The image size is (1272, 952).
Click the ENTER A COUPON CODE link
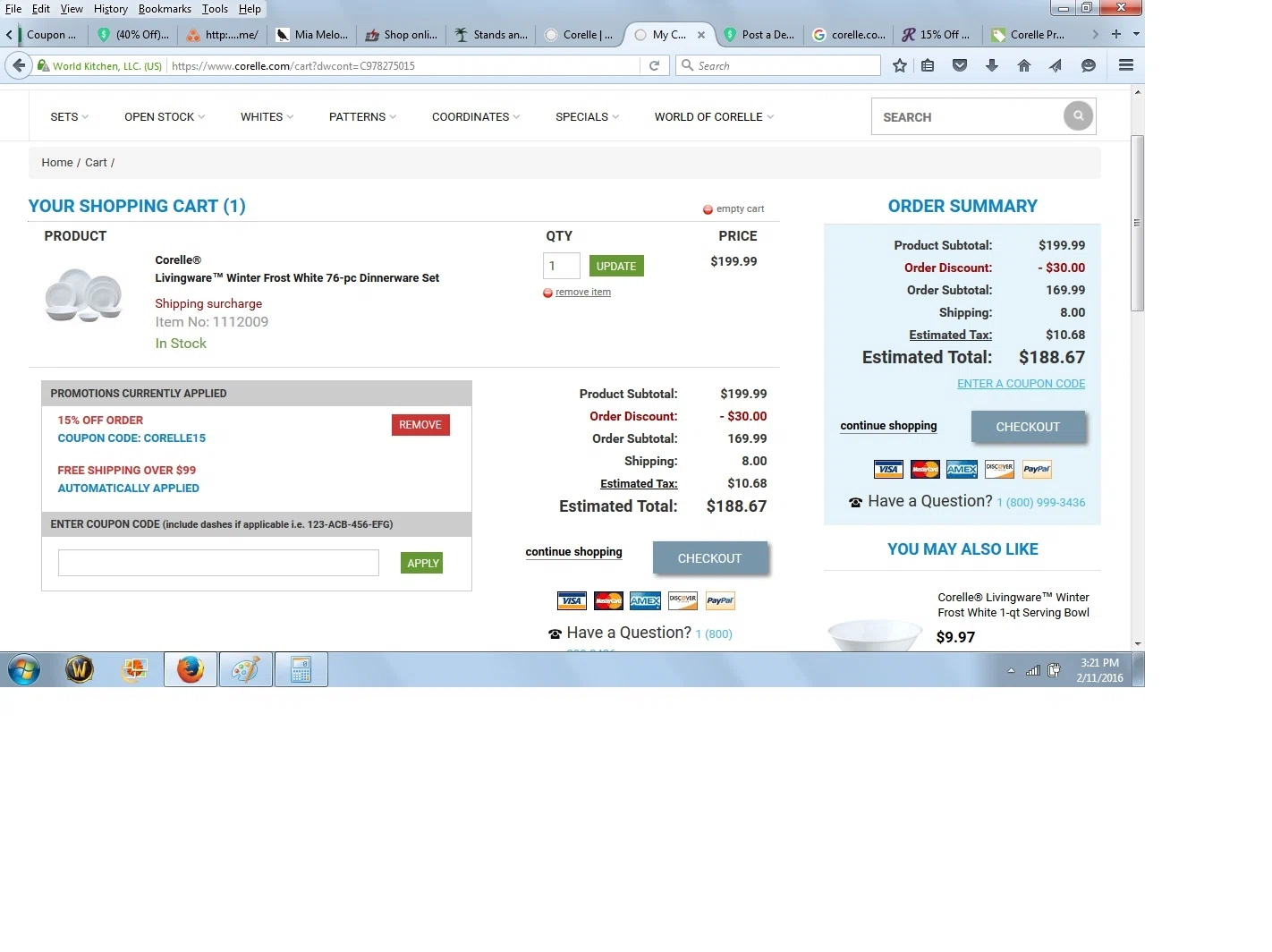coord(1021,383)
